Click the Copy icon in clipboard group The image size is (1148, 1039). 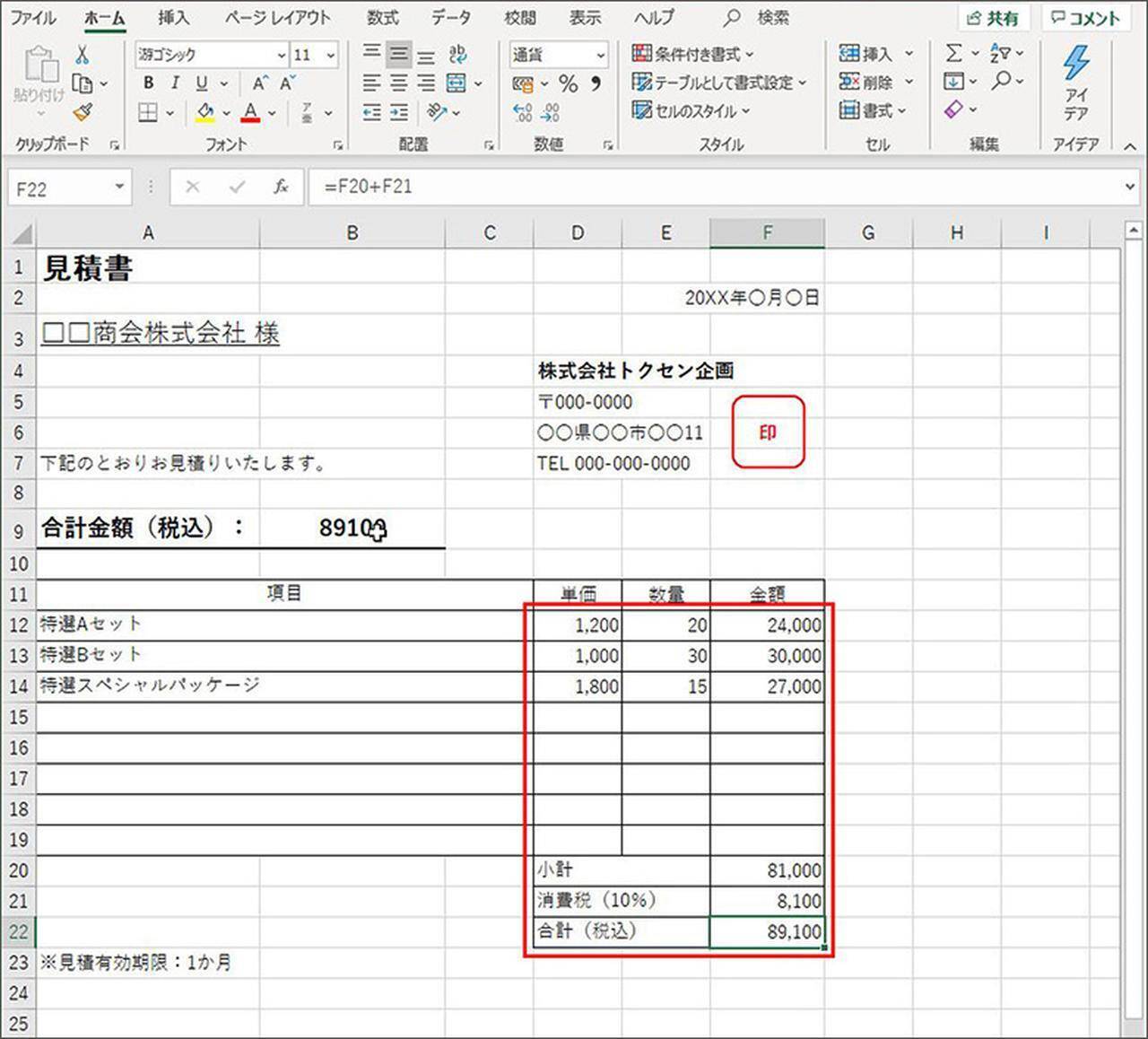click(83, 83)
